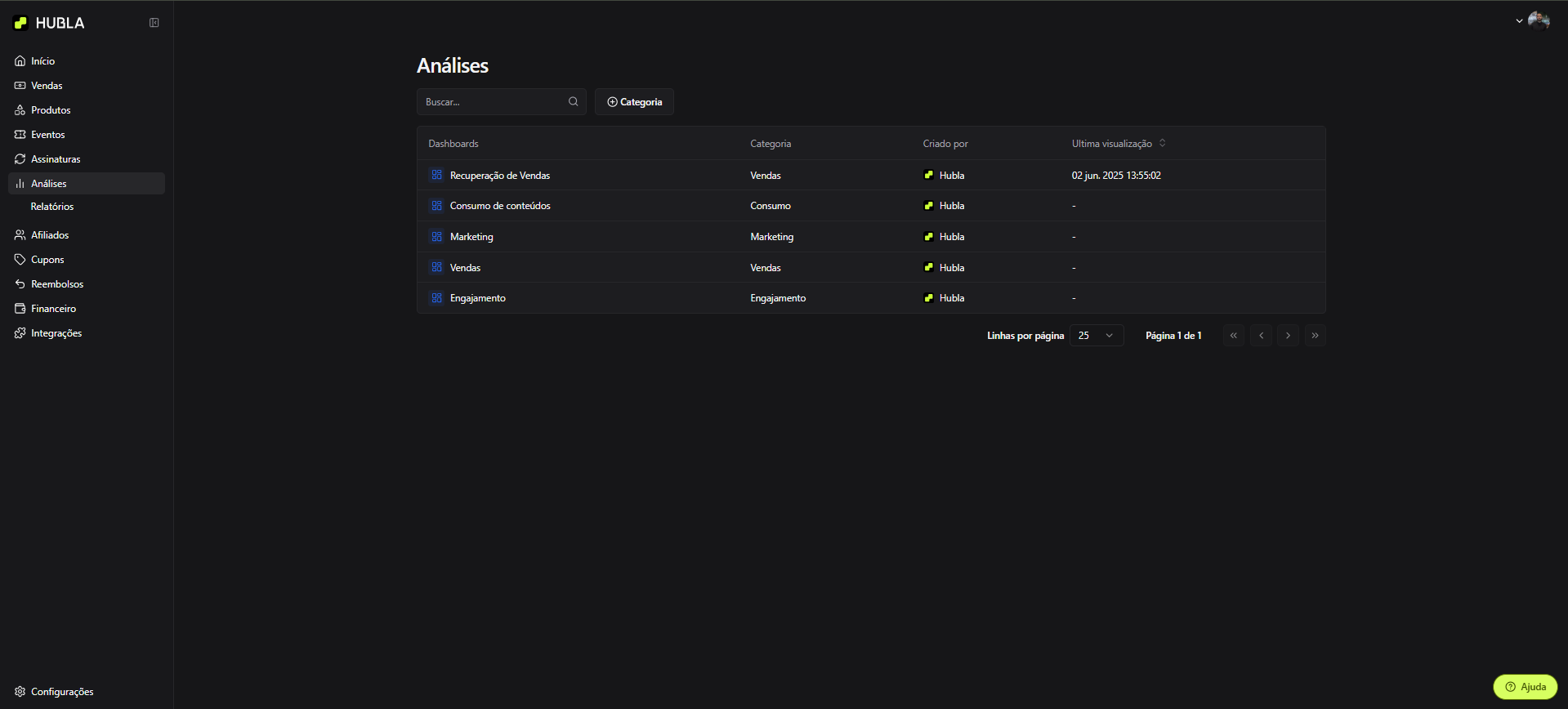The image size is (1568, 709).
Task: Click dashboard icon beside Recuperação de Vendas
Action: 436,175
